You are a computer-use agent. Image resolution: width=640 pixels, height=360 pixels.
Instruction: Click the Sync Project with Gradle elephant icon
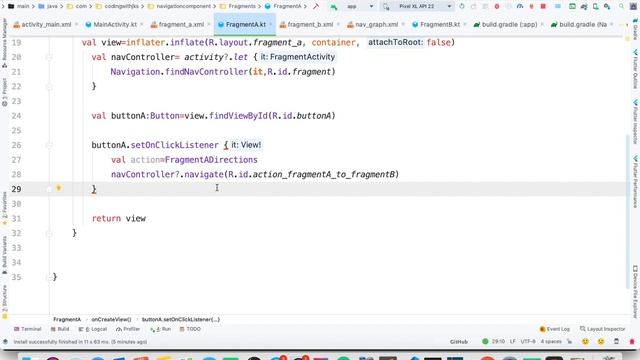584,7
